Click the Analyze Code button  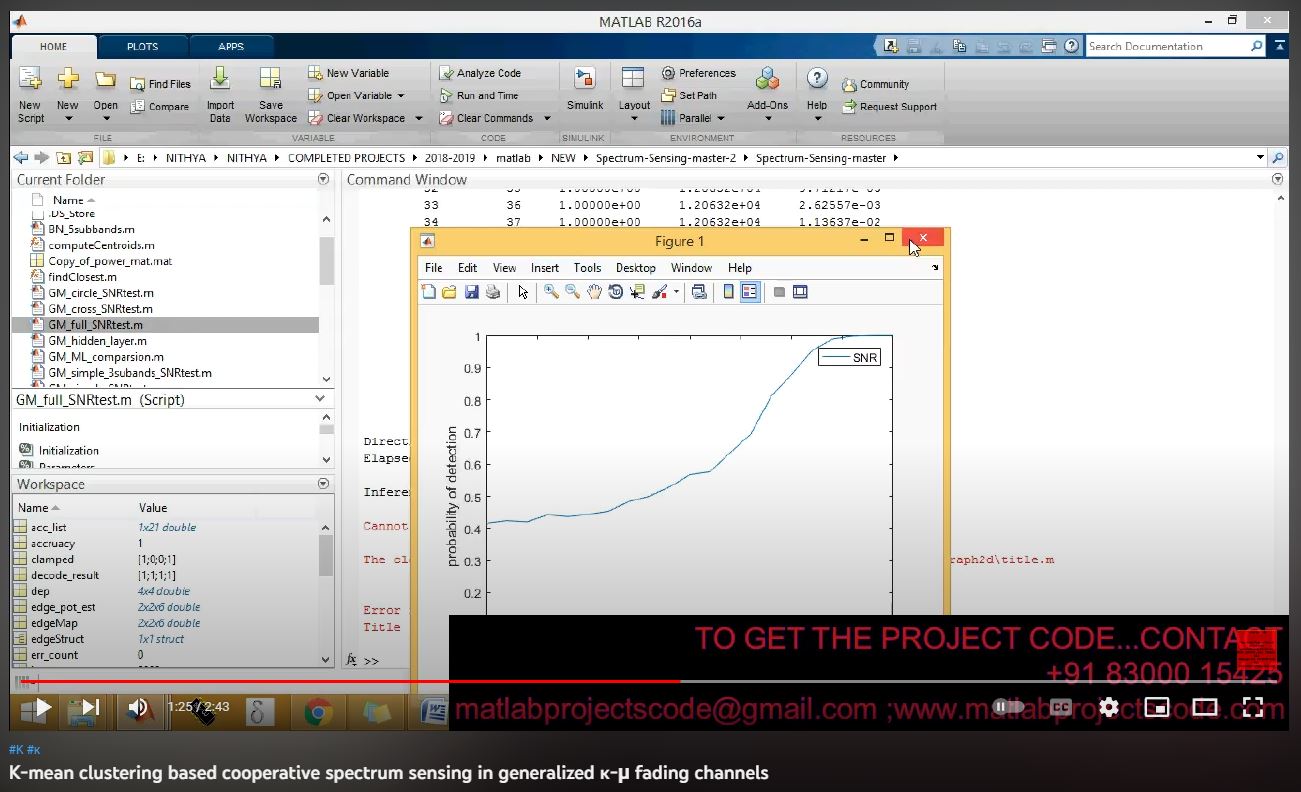480,73
